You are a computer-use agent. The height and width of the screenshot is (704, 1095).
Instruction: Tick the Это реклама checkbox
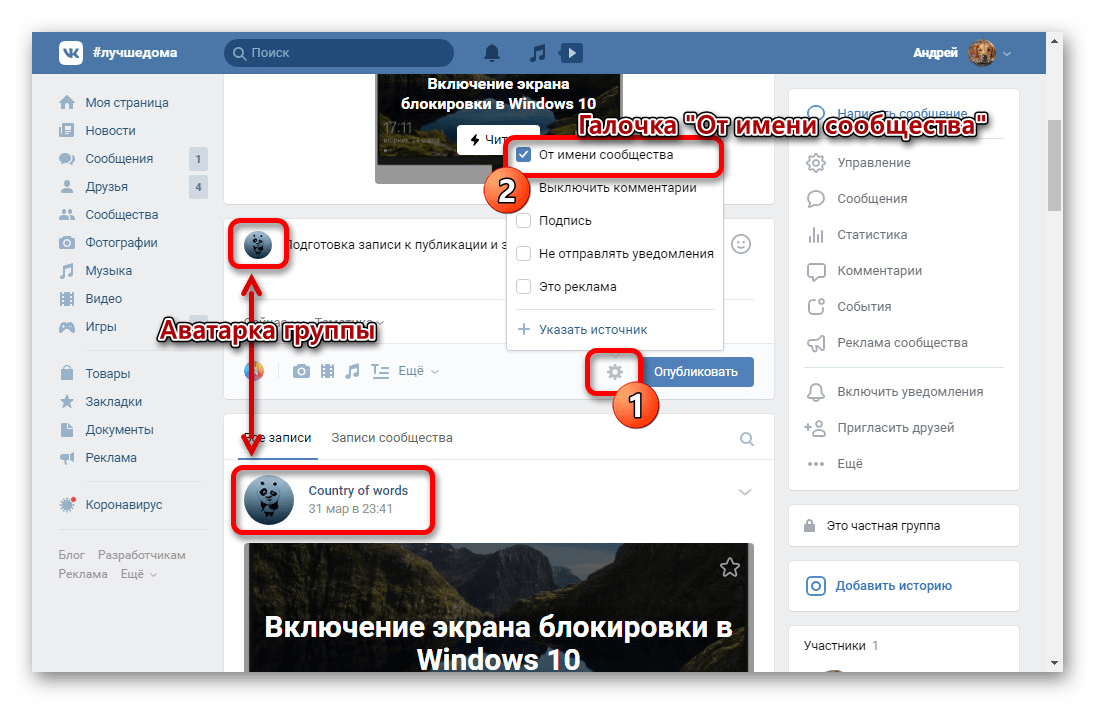tap(523, 286)
